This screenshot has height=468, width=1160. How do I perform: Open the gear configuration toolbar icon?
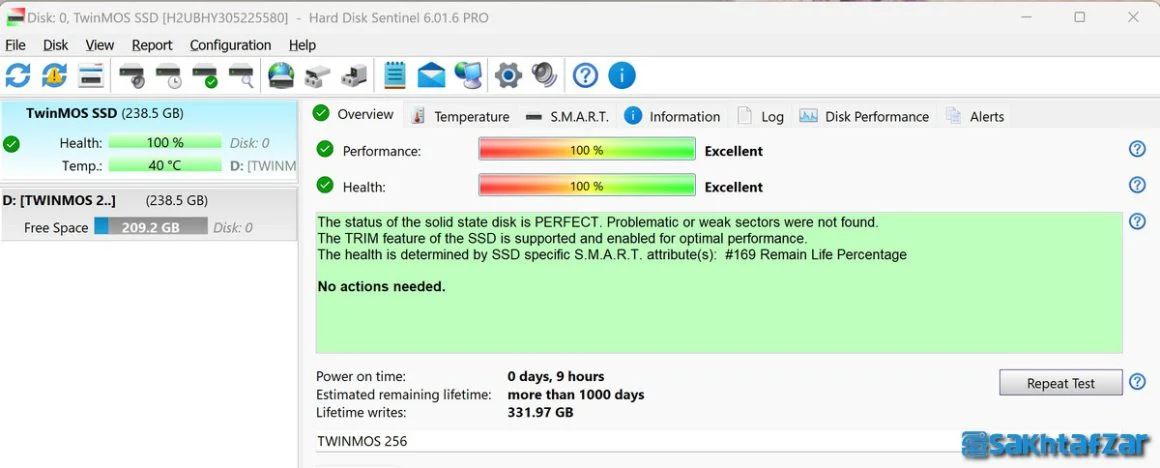pos(508,75)
